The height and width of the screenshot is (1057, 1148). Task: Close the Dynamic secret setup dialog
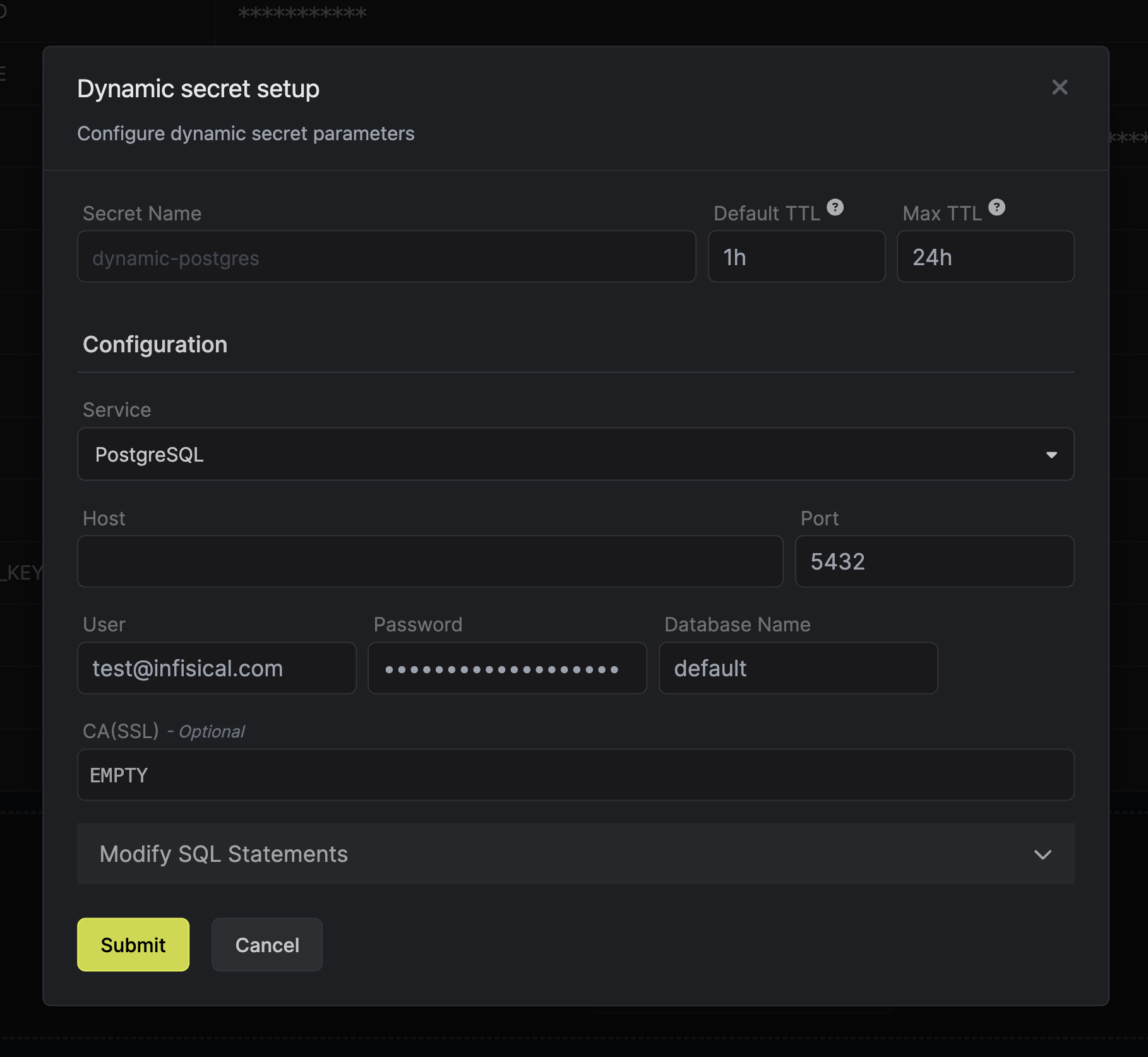tap(1060, 87)
